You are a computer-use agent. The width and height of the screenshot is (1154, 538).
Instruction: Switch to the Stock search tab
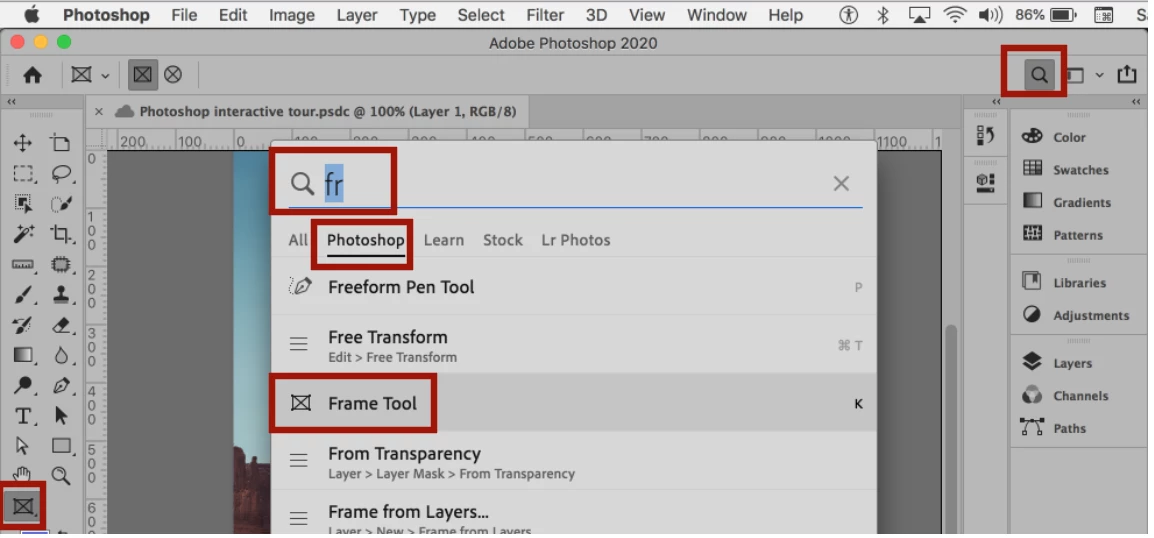(x=503, y=240)
